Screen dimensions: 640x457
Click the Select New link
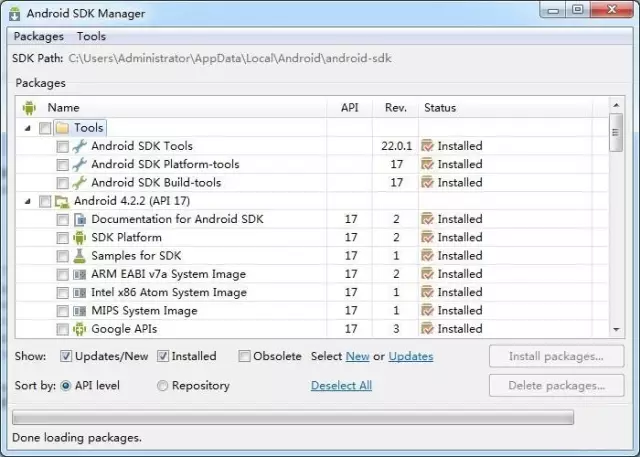pyautogui.click(x=358, y=356)
